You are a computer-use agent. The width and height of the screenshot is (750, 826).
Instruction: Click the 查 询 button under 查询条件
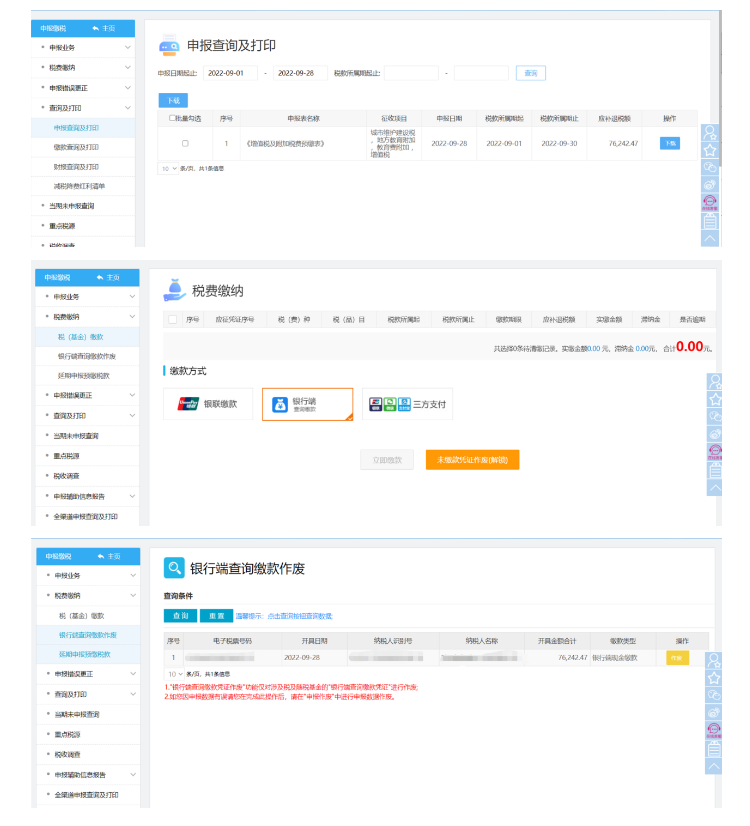click(x=181, y=616)
